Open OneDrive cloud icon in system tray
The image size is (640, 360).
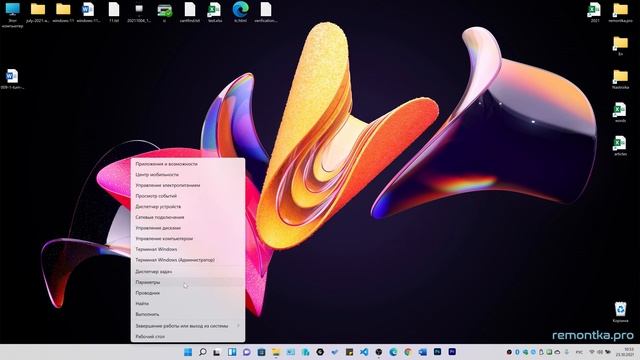557,352
